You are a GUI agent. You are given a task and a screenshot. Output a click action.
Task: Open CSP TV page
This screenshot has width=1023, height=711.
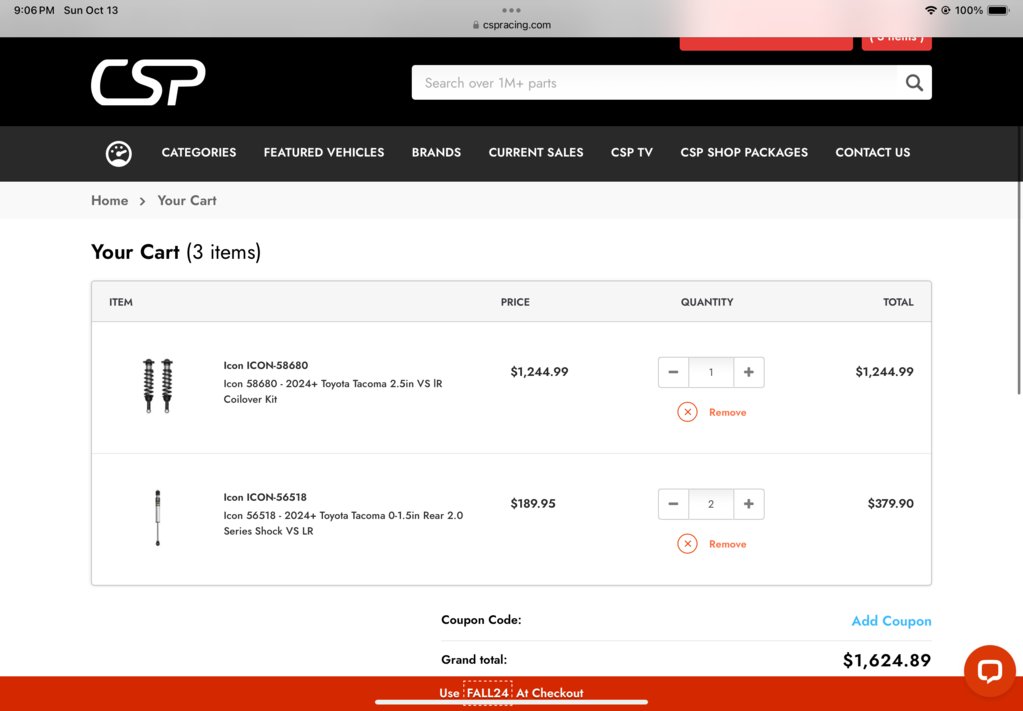(x=632, y=153)
